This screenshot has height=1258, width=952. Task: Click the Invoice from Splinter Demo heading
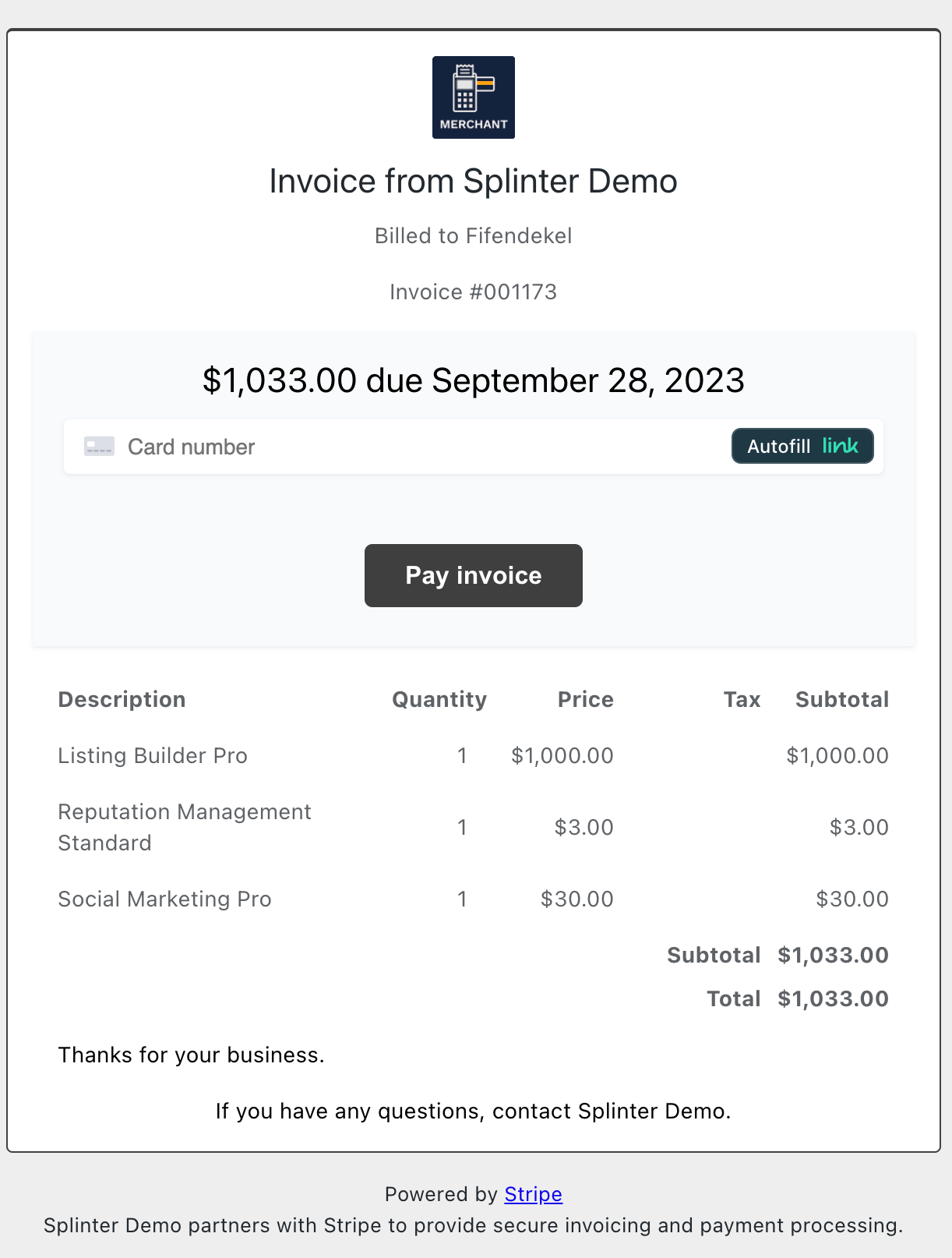(x=474, y=181)
